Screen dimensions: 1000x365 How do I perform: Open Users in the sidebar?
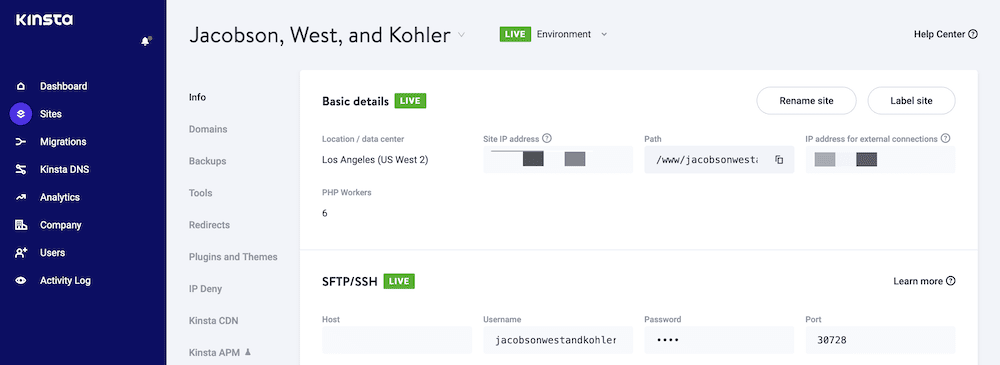click(x=52, y=253)
